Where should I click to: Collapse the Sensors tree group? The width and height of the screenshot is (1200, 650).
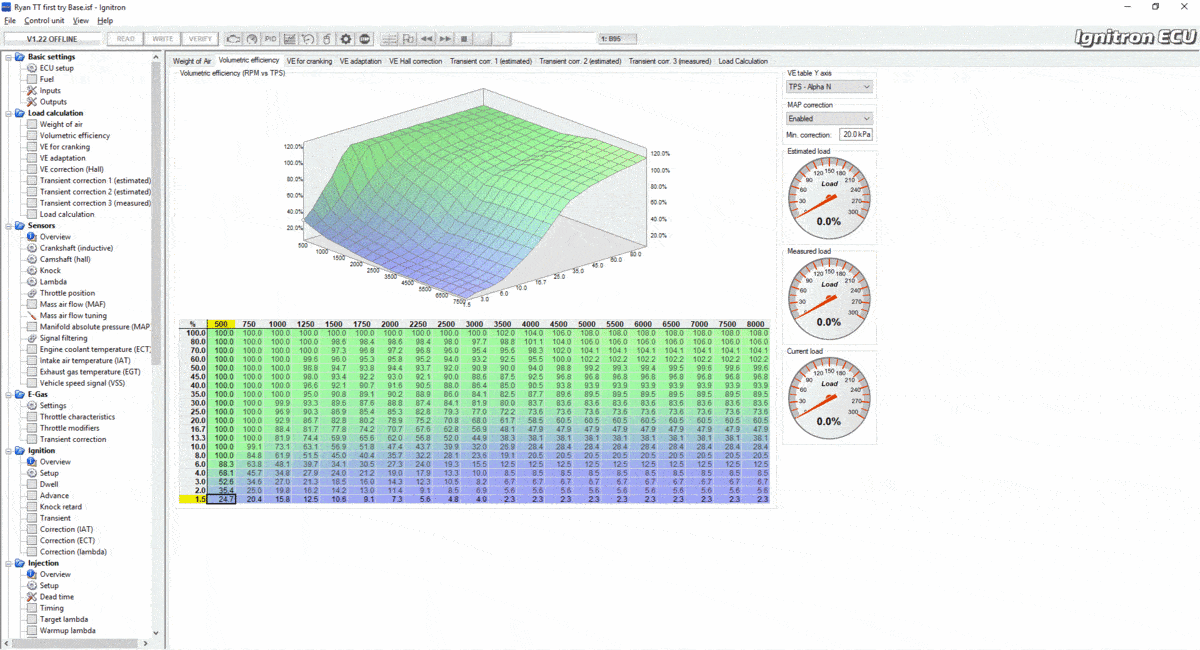coord(8,226)
